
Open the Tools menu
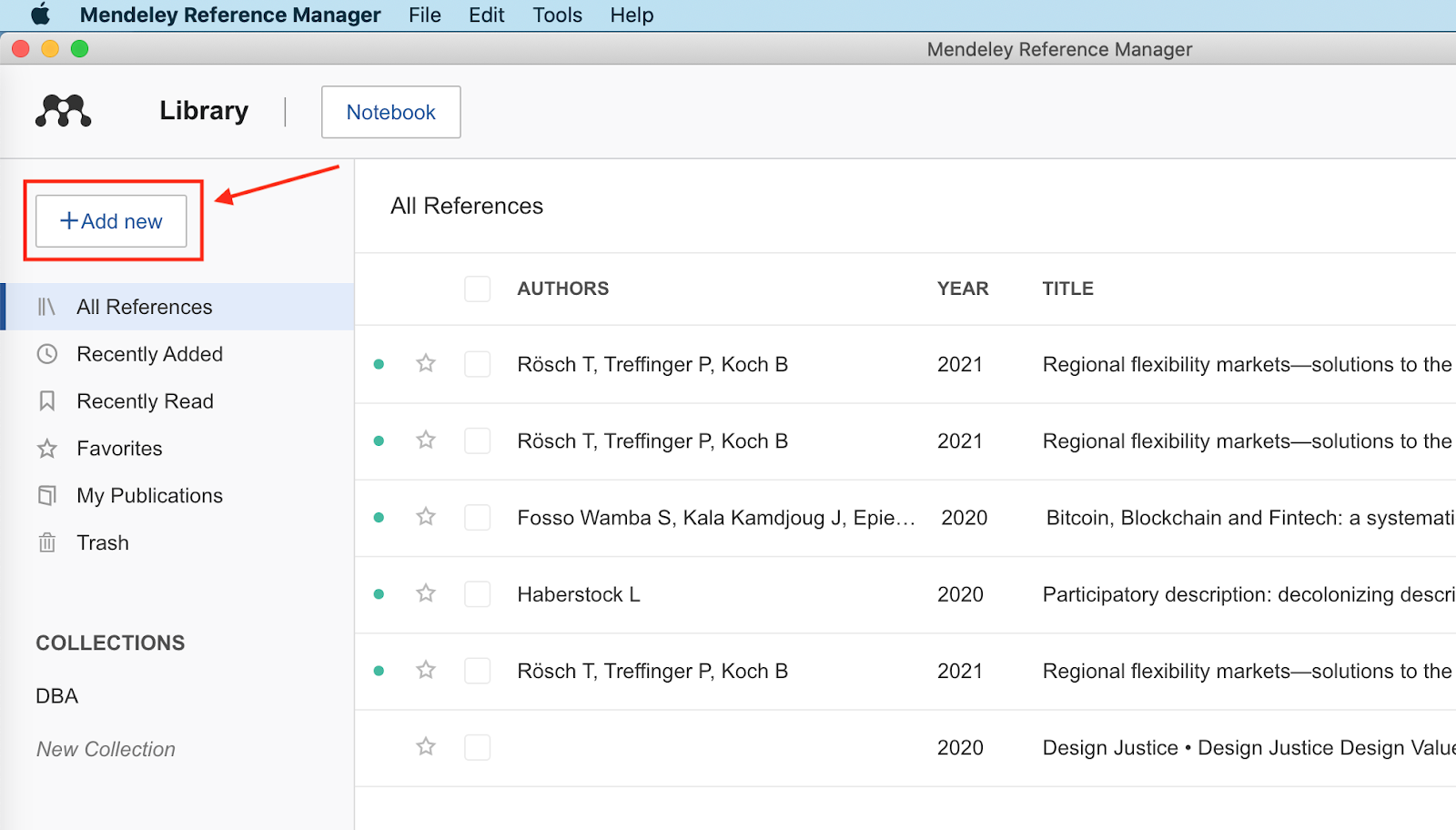click(557, 15)
